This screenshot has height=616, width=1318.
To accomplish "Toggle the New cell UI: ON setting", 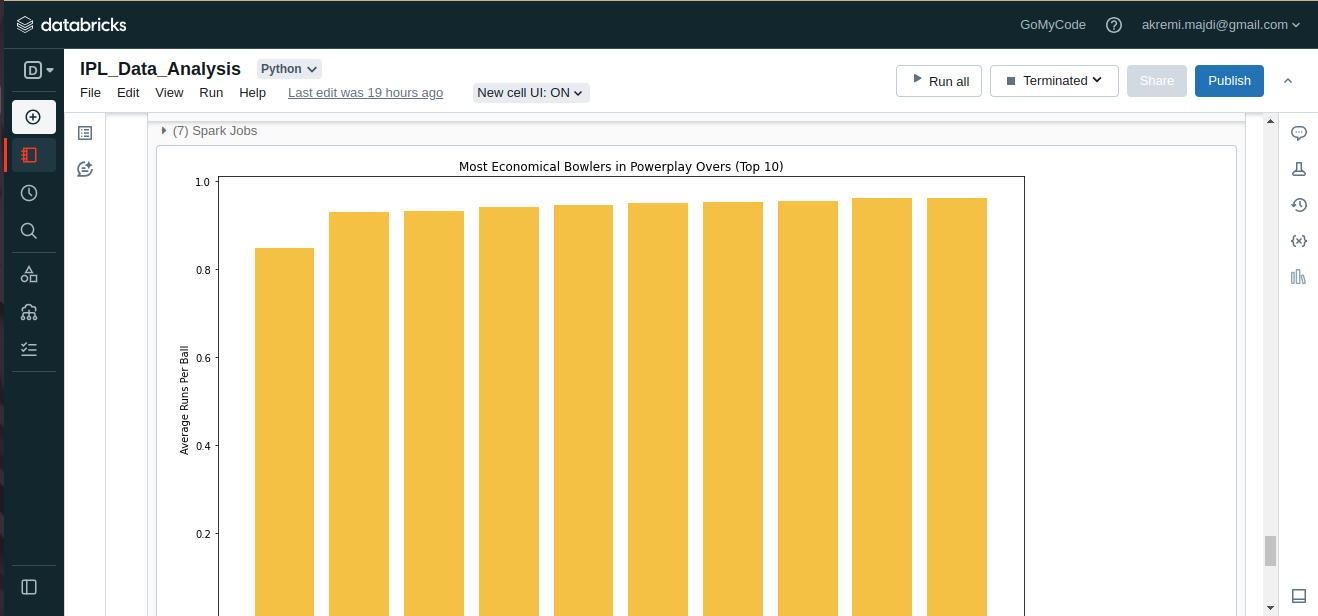I will click(531, 93).
